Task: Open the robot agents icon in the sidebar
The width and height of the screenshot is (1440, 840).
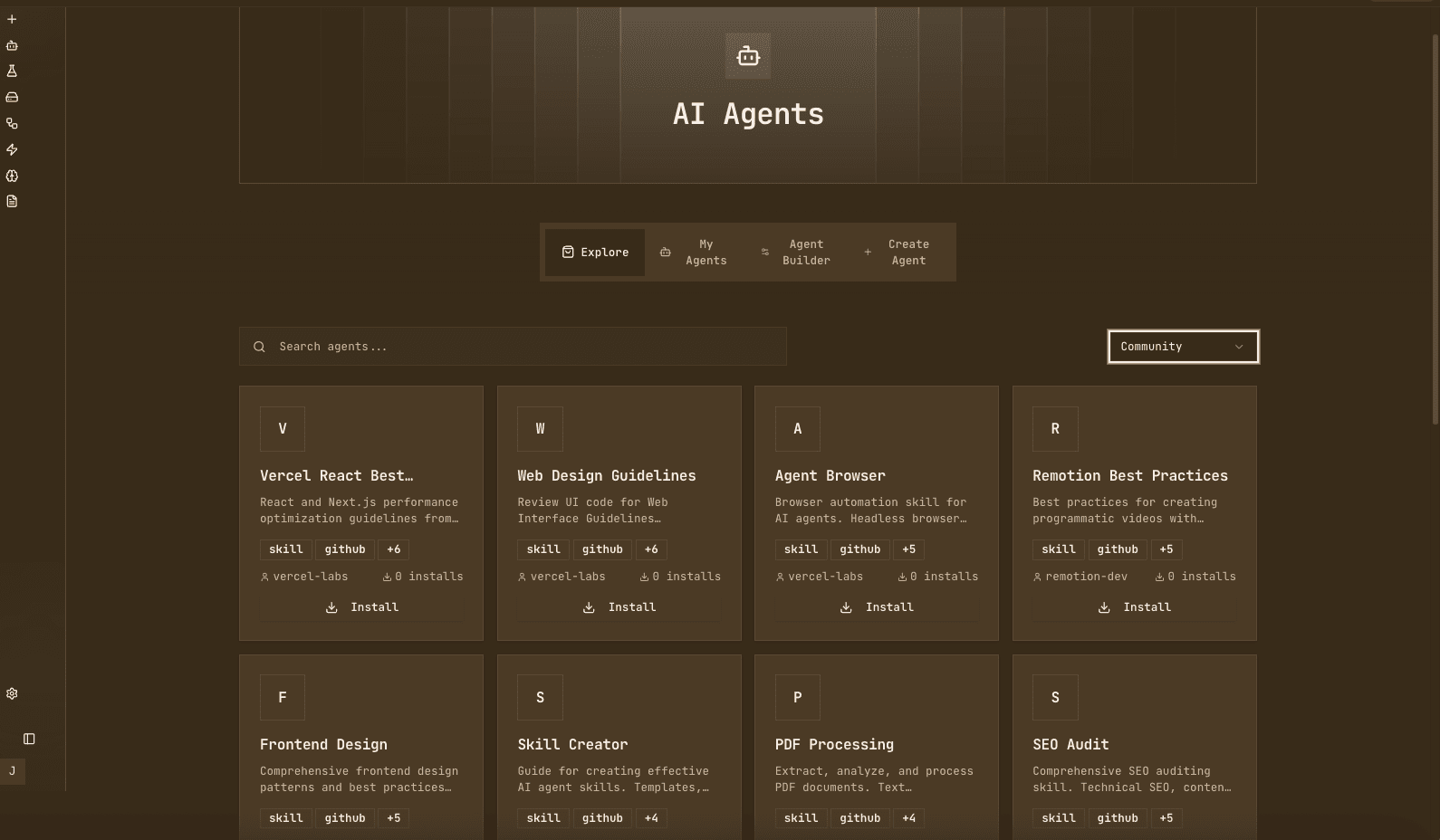Action: tap(12, 45)
